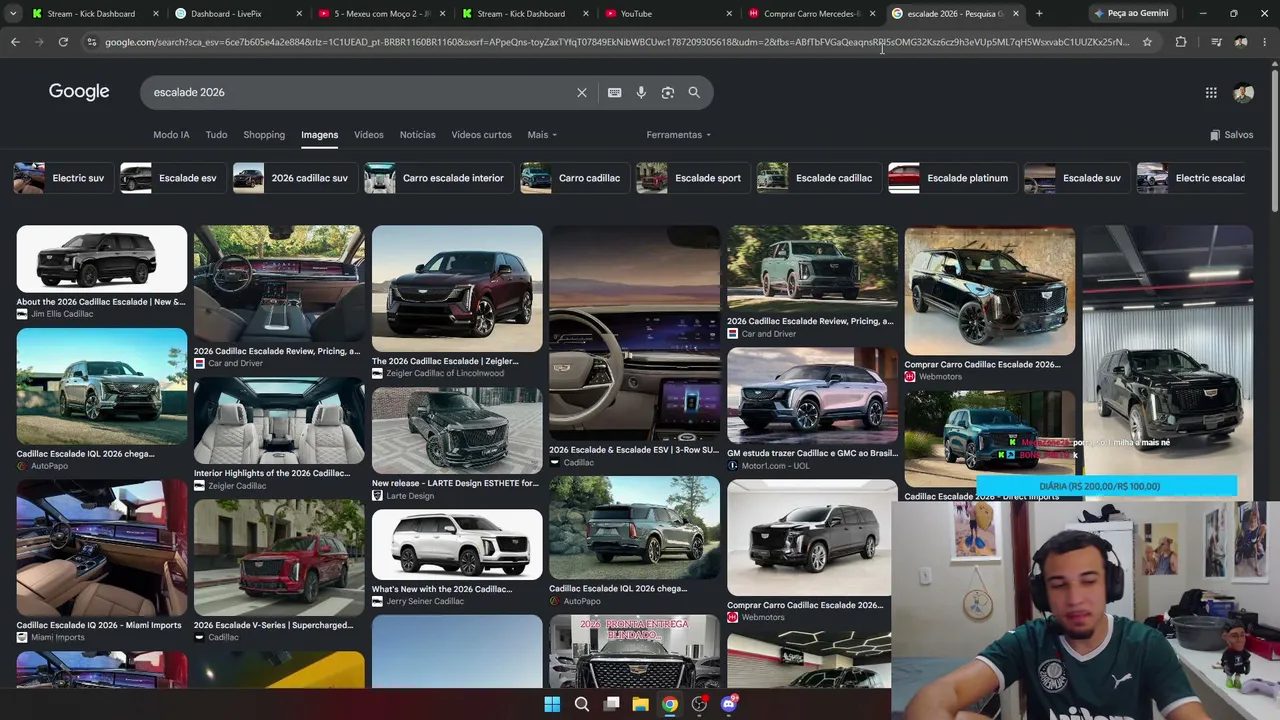Image resolution: width=1280 pixels, height=720 pixels.
Task: Reload the current page
Action: [63, 42]
